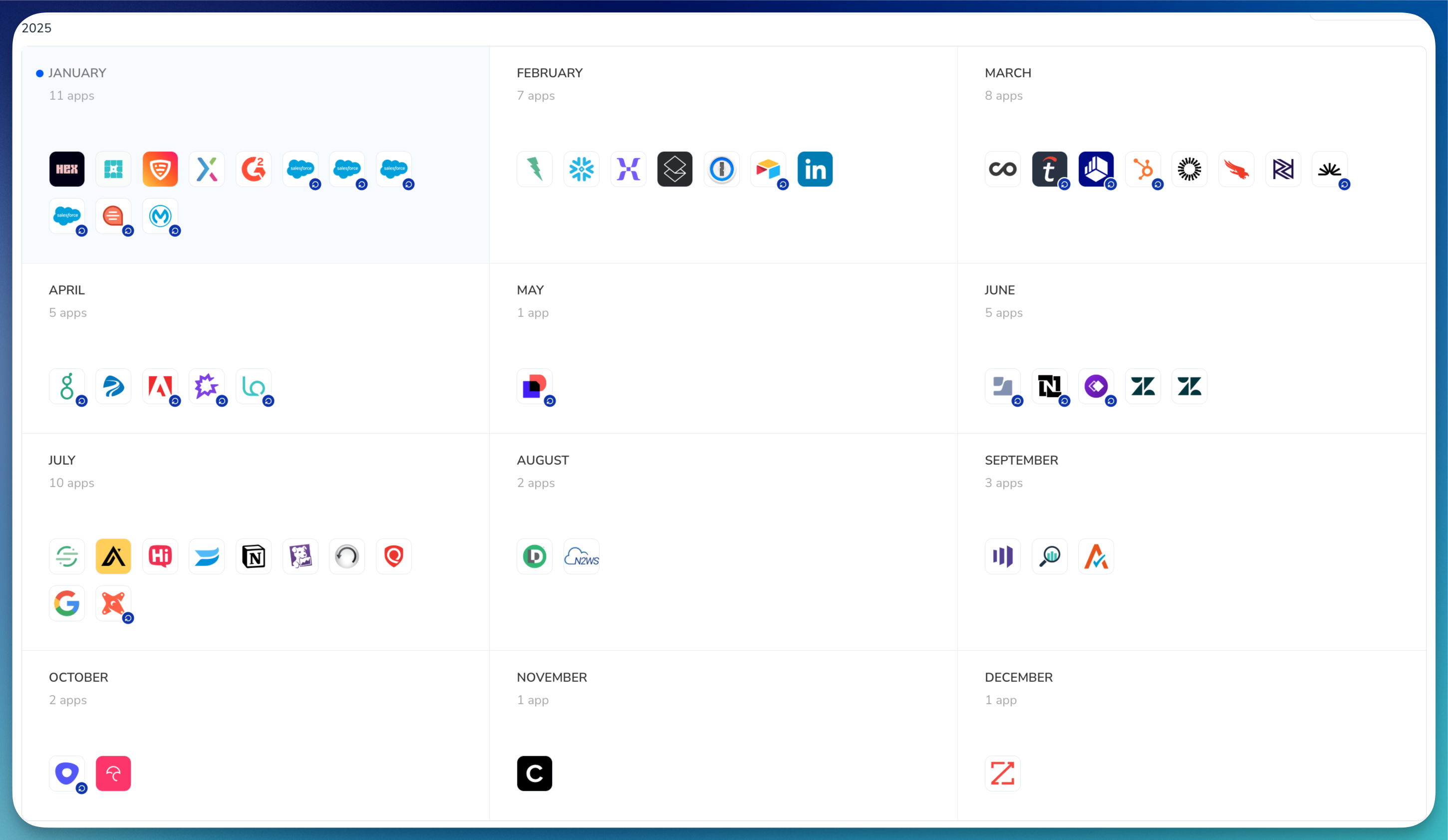Open the Greenhouse icon in April
This screenshot has width=1448, height=840.
pos(67,386)
